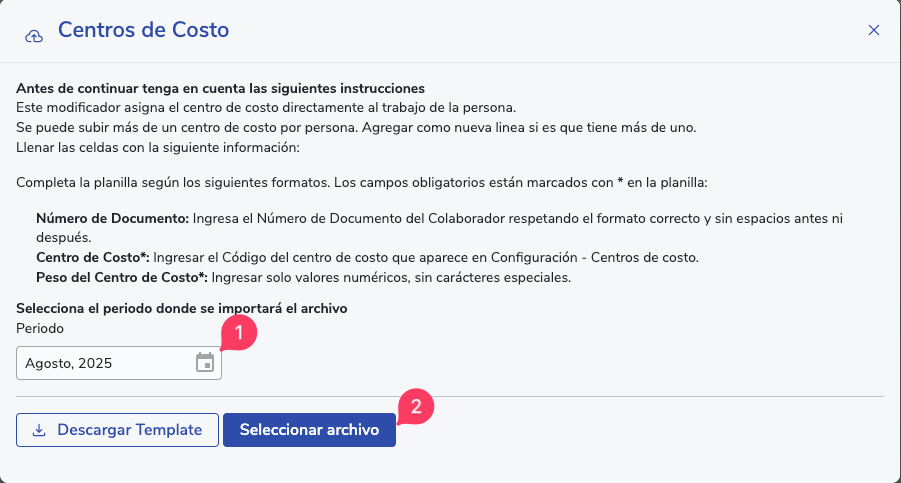Screen dimensions: 901x483
Task: Click 'Selecciona el periodo' section heading
Action: coord(181,308)
